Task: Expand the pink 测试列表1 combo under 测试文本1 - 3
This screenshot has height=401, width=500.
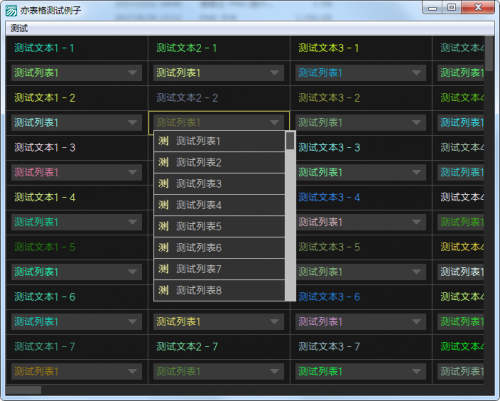Action: tap(77, 172)
